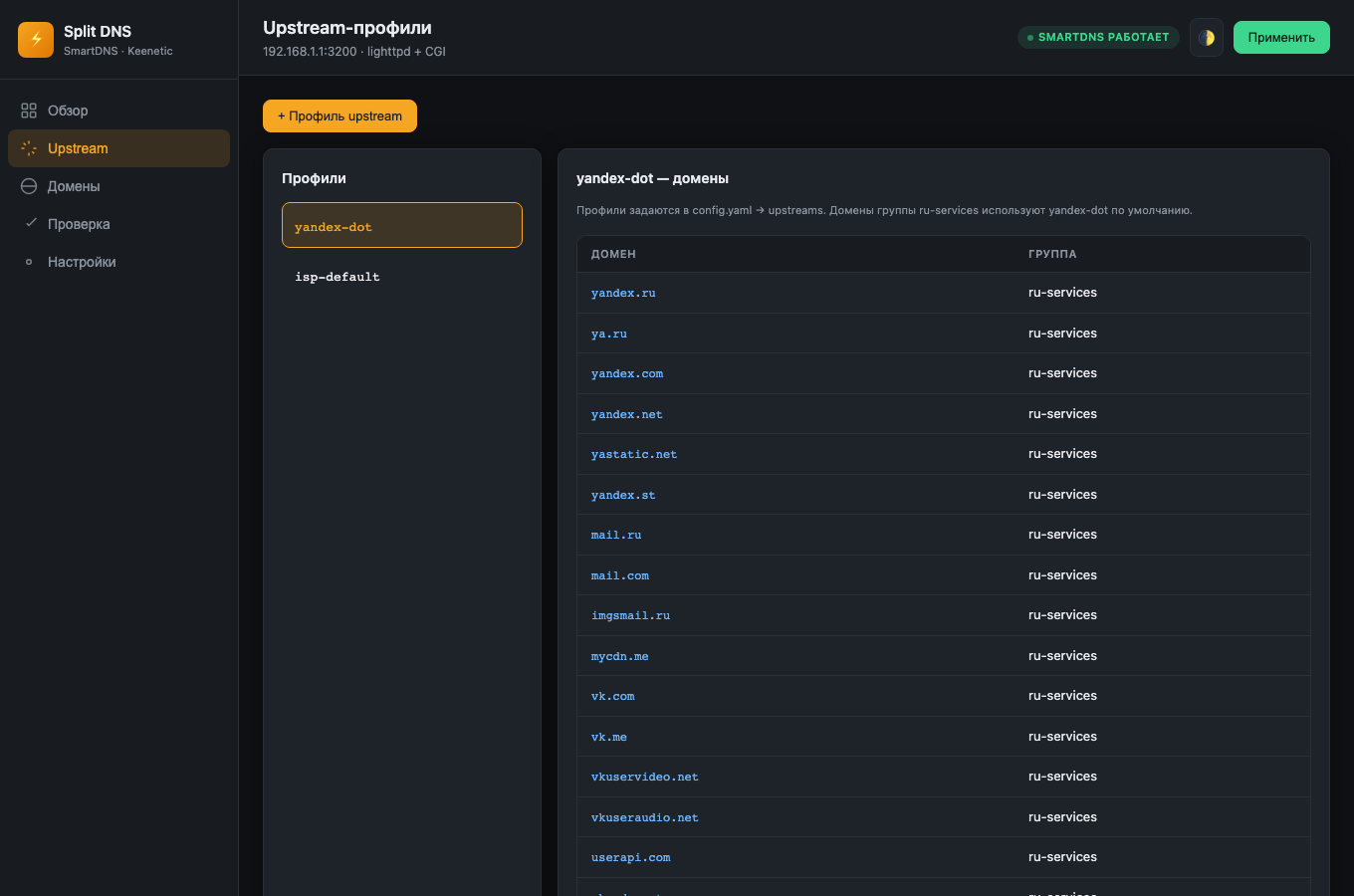
Task: Click the yandex.ru domain
Action: (623, 293)
